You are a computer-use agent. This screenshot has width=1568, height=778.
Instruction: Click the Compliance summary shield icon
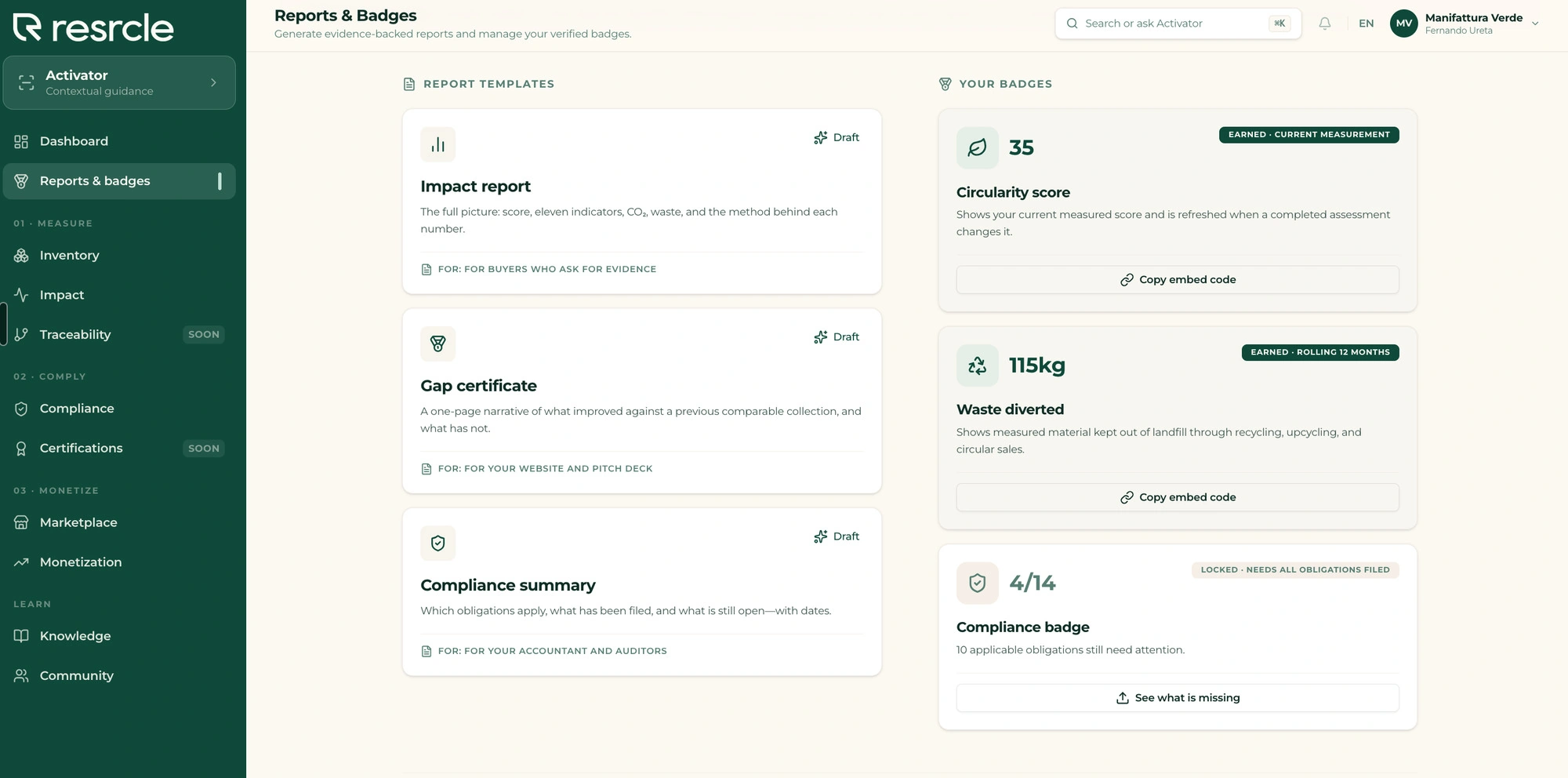437,543
